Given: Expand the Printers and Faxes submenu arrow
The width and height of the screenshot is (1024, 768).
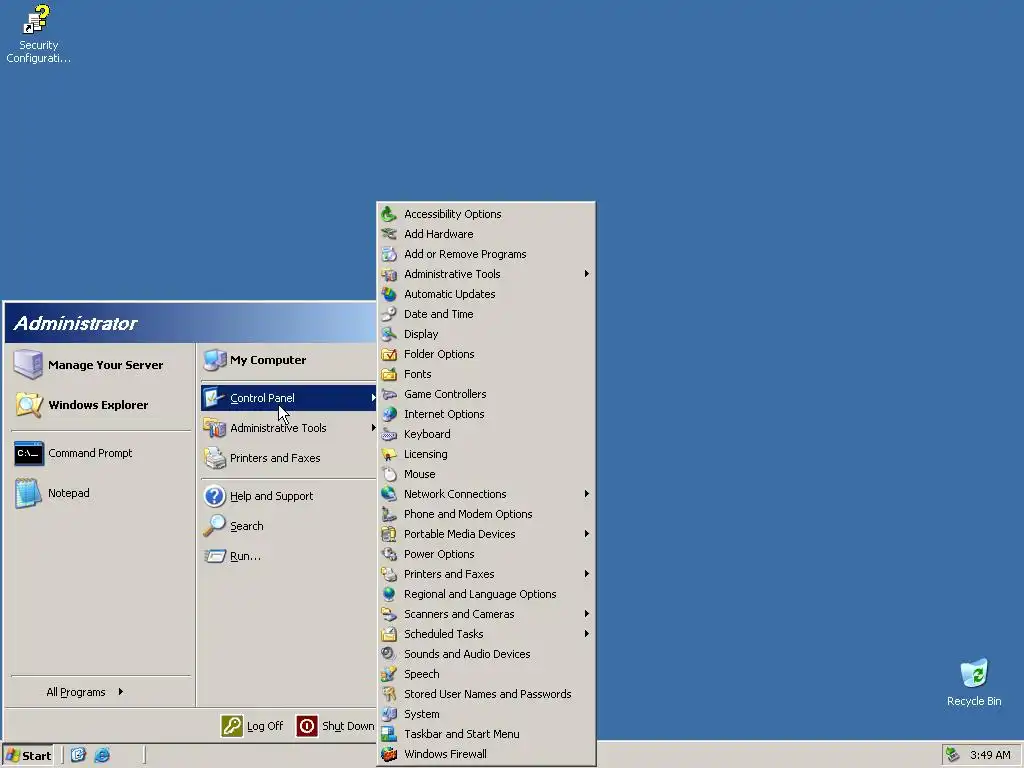Looking at the screenshot, I should (586, 573).
